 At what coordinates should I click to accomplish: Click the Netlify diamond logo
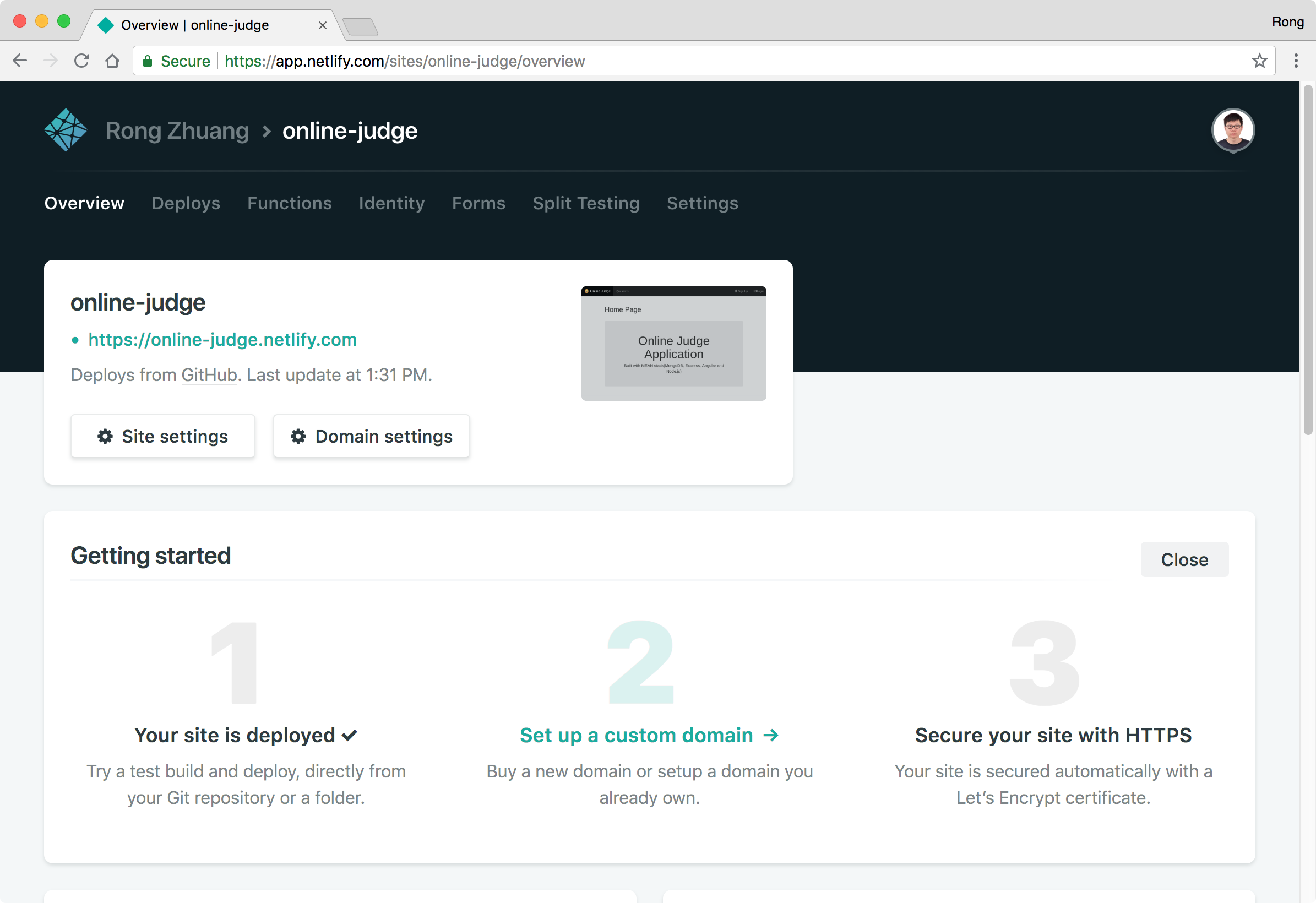tap(66, 130)
